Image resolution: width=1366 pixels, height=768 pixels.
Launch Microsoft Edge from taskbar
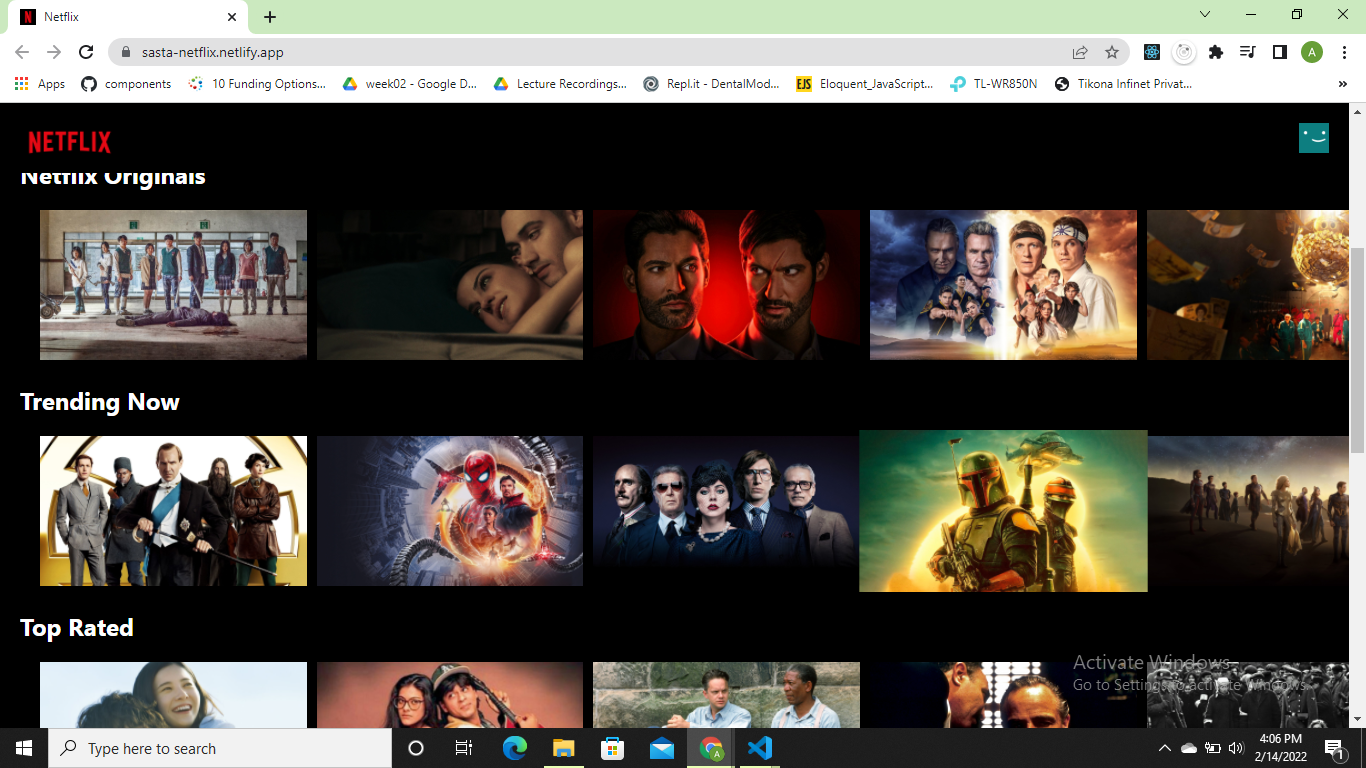pyautogui.click(x=514, y=748)
